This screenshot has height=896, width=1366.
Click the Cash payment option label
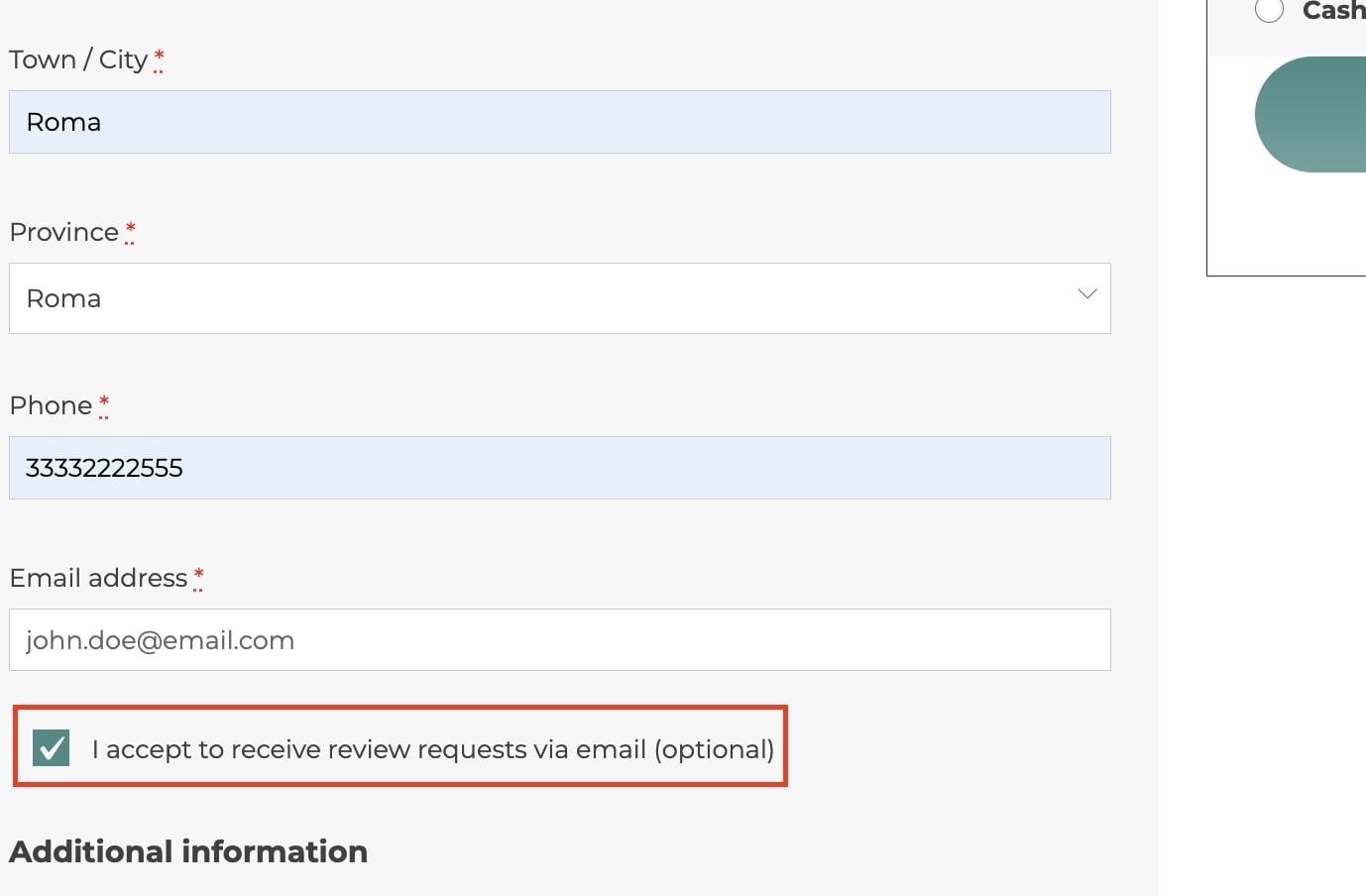tap(1333, 11)
